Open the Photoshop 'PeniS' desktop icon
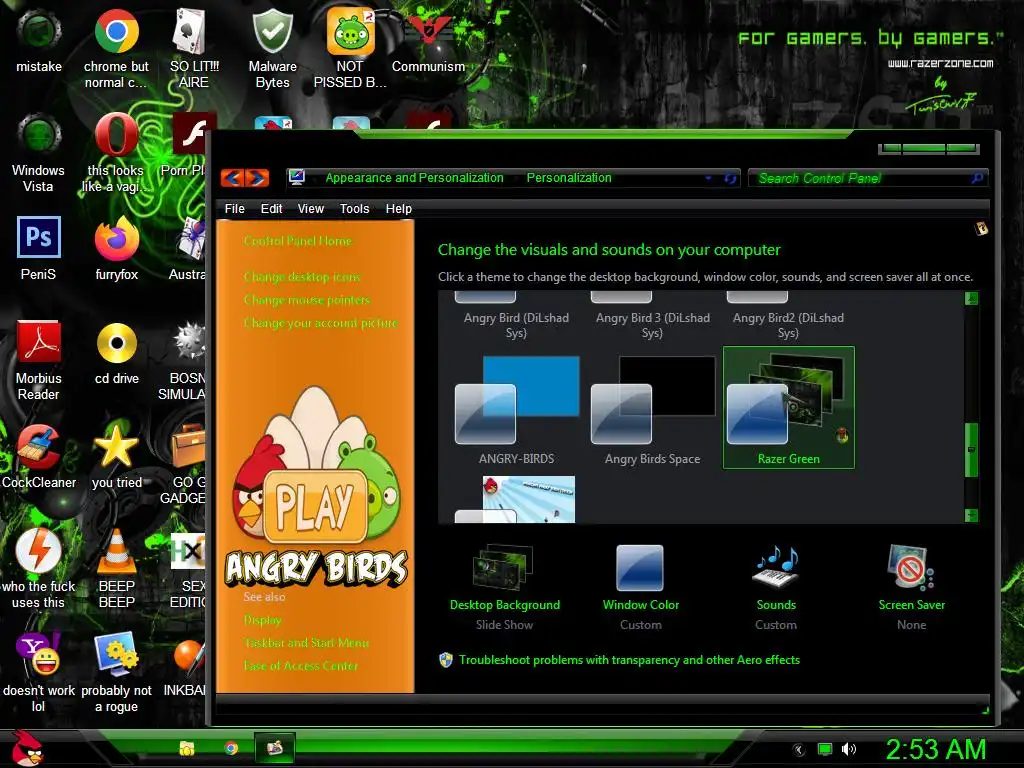Screen dimensions: 1024x768 pyautogui.click(x=39, y=249)
